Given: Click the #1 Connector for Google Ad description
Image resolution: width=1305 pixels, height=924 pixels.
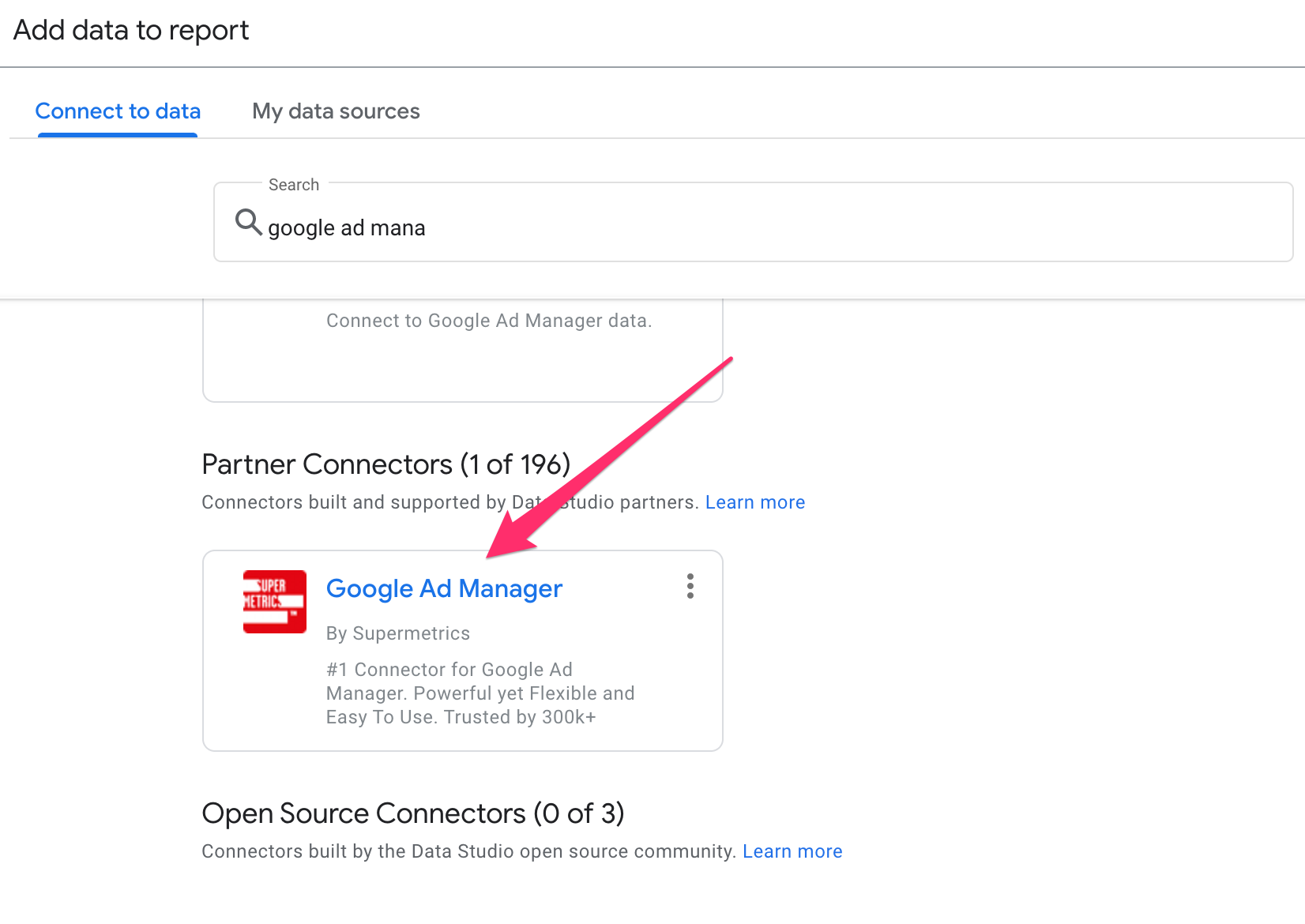Looking at the screenshot, I should [x=480, y=693].
